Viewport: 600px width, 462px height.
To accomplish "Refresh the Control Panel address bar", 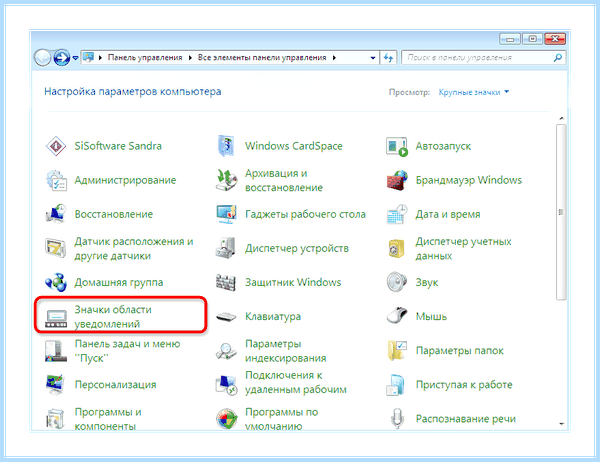I will tap(388, 58).
